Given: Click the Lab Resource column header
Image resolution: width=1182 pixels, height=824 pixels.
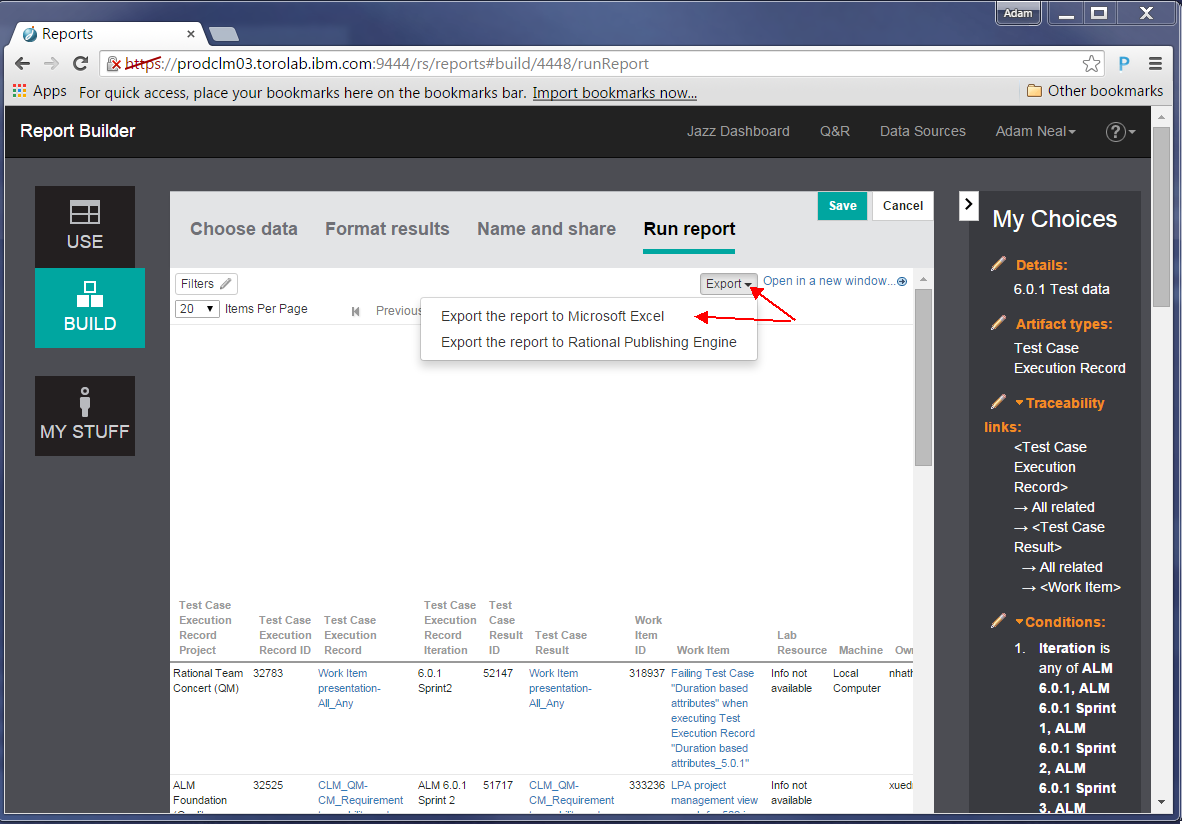Looking at the screenshot, I should tap(801, 643).
